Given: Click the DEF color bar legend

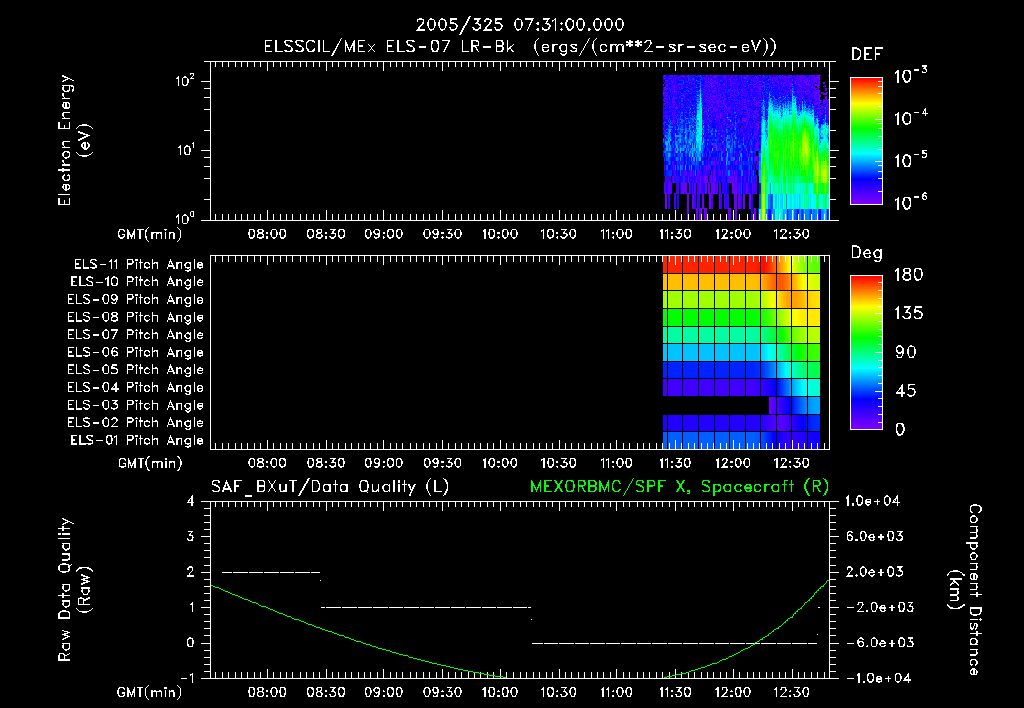Looking at the screenshot, I should point(866,140).
